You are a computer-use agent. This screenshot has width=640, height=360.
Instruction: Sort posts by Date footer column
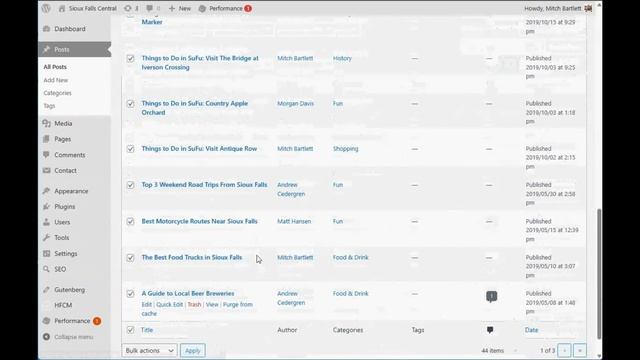click(x=531, y=330)
